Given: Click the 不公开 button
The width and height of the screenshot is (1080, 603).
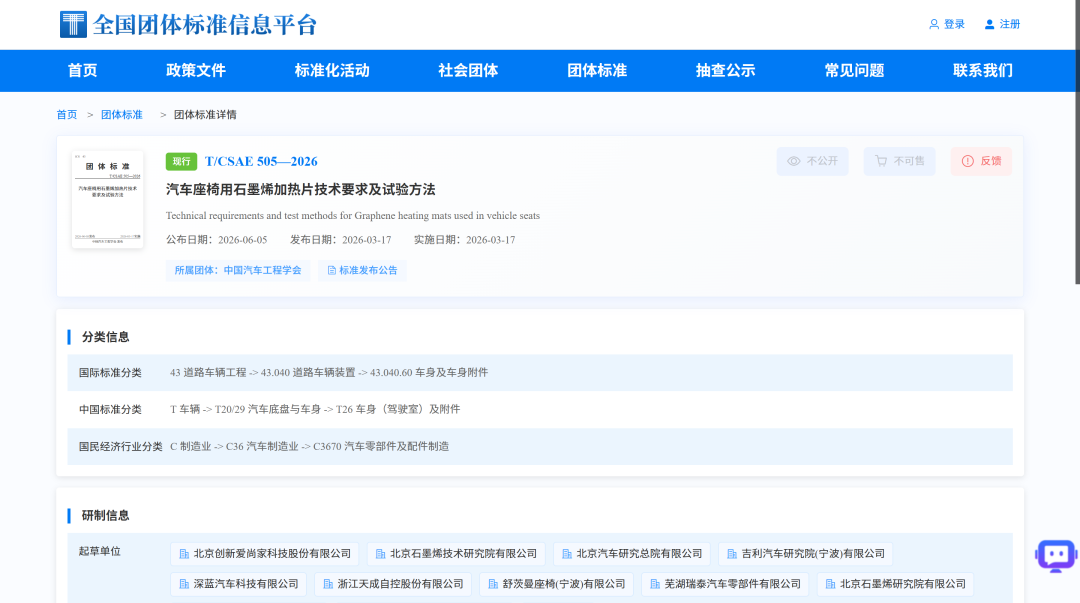Looking at the screenshot, I should [813, 161].
